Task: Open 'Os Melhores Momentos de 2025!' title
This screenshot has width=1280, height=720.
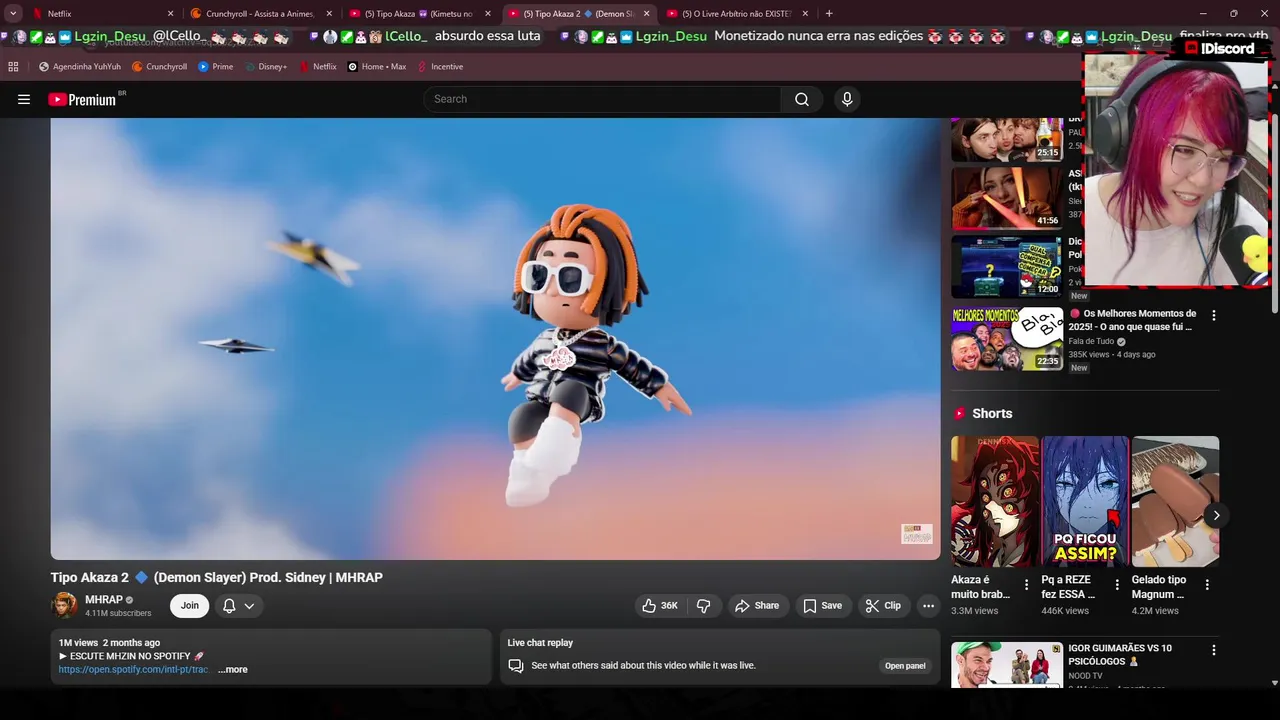Action: point(1132,320)
